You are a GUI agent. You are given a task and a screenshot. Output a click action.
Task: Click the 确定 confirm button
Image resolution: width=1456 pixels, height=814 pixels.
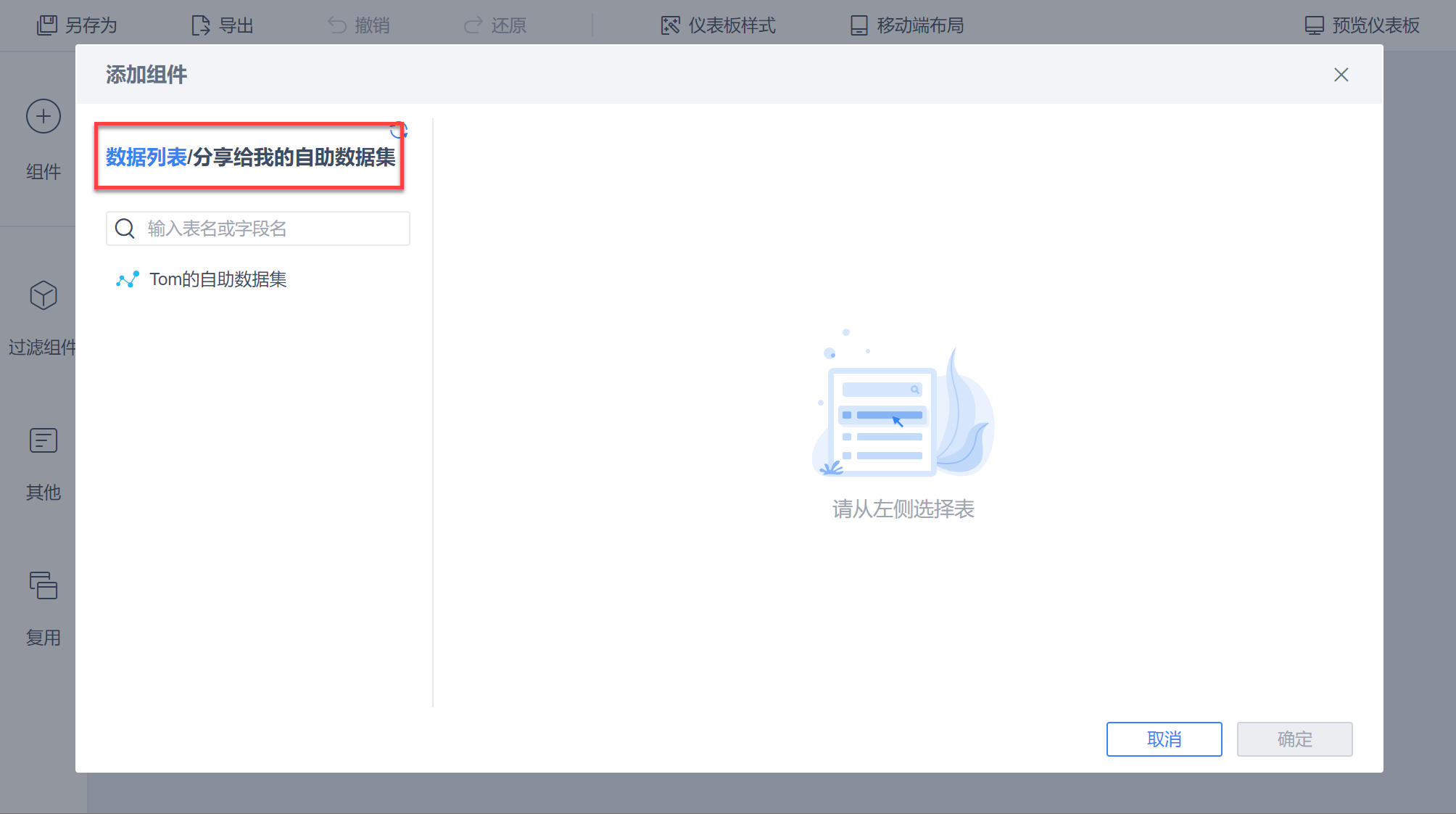(1294, 739)
